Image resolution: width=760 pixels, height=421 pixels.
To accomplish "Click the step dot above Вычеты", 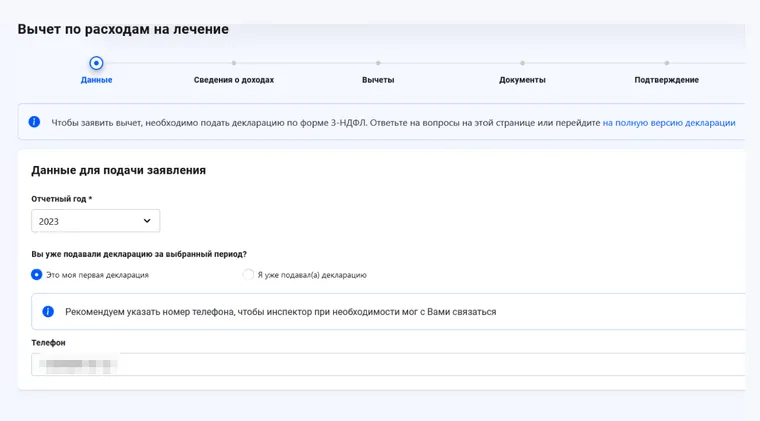I will point(378,63).
